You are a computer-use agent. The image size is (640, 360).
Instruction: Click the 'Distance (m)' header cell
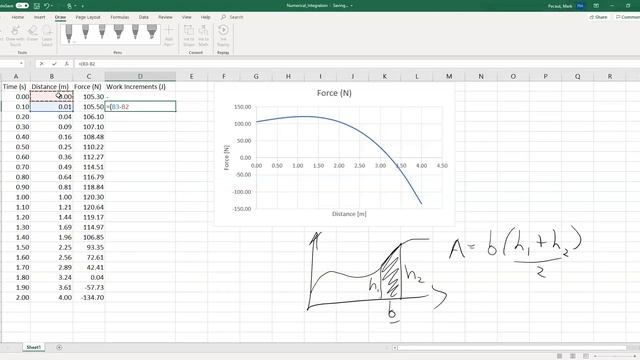coord(52,87)
